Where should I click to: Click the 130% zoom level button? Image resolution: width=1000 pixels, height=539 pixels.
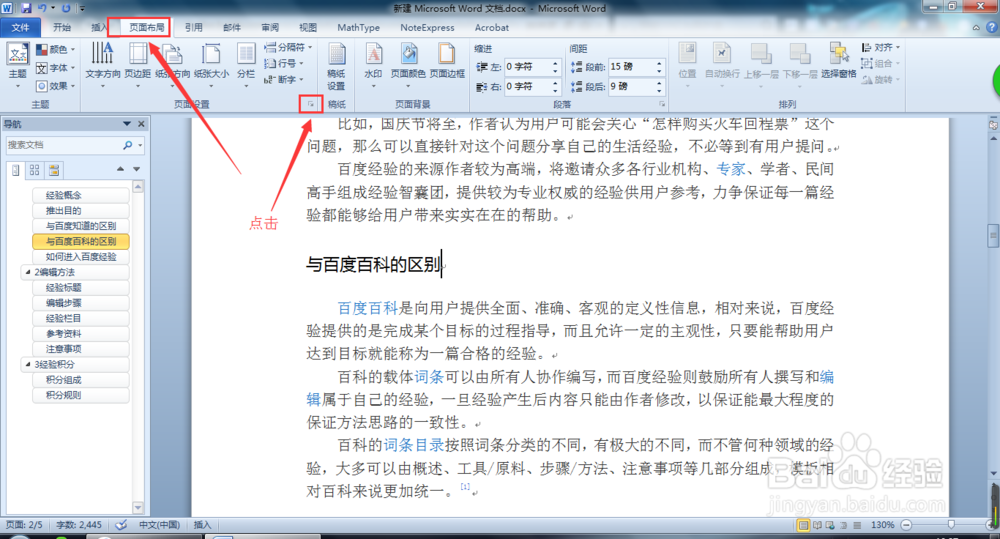tap(883, 525)
